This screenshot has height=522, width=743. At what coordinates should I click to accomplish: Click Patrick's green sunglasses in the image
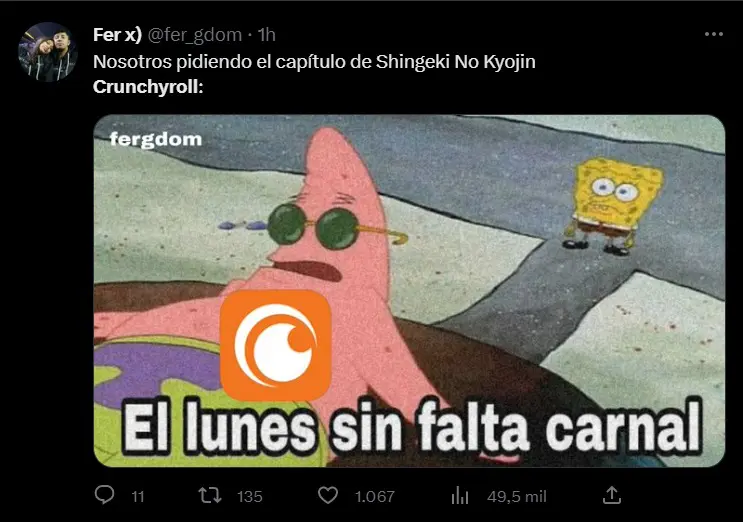(314, 226)
